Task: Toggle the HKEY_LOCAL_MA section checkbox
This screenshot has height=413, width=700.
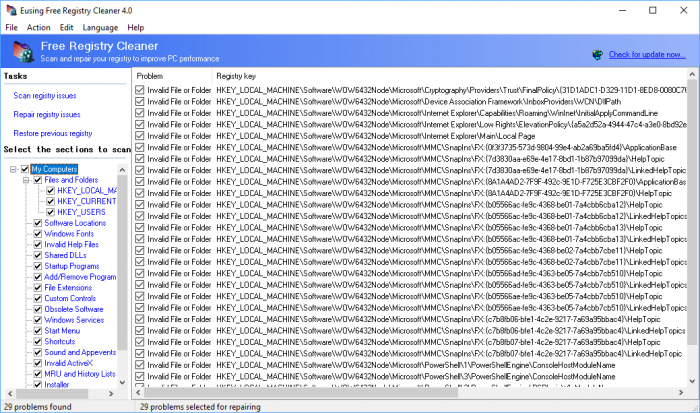Action: point(50,191)
